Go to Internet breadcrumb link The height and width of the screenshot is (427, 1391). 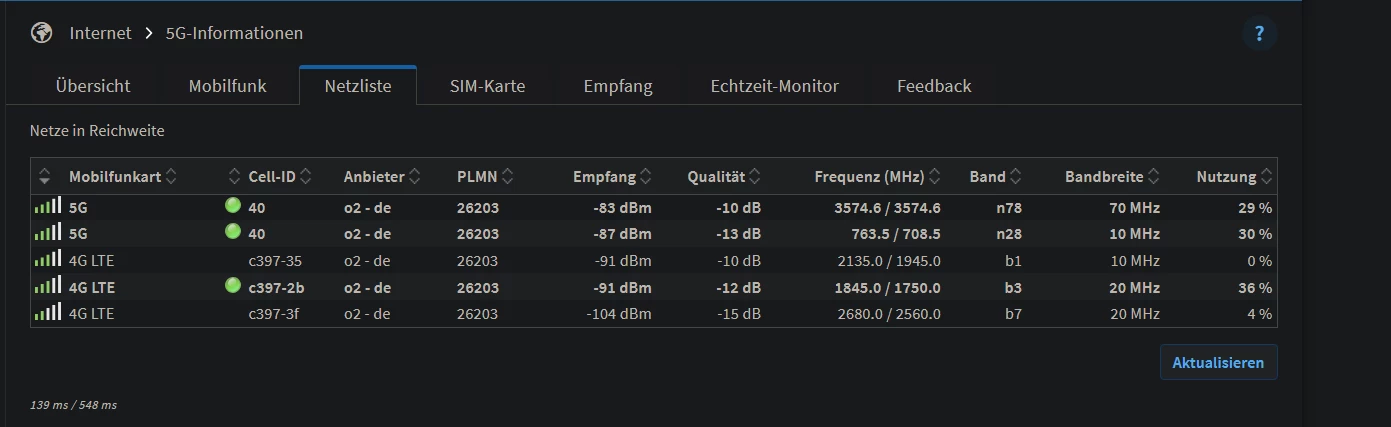point(100,33)
